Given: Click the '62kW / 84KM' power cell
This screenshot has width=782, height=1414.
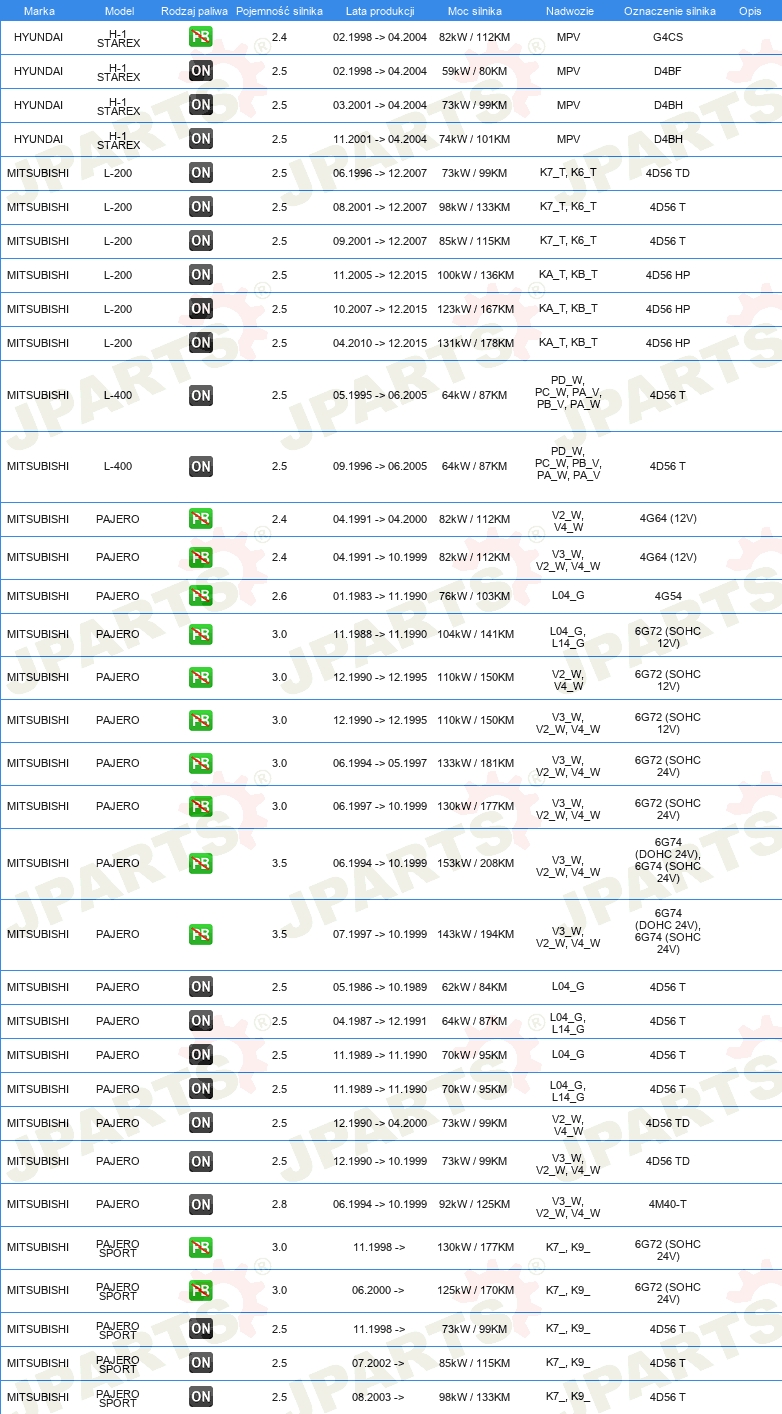Looking at the screenshot, I should point(475,987).
